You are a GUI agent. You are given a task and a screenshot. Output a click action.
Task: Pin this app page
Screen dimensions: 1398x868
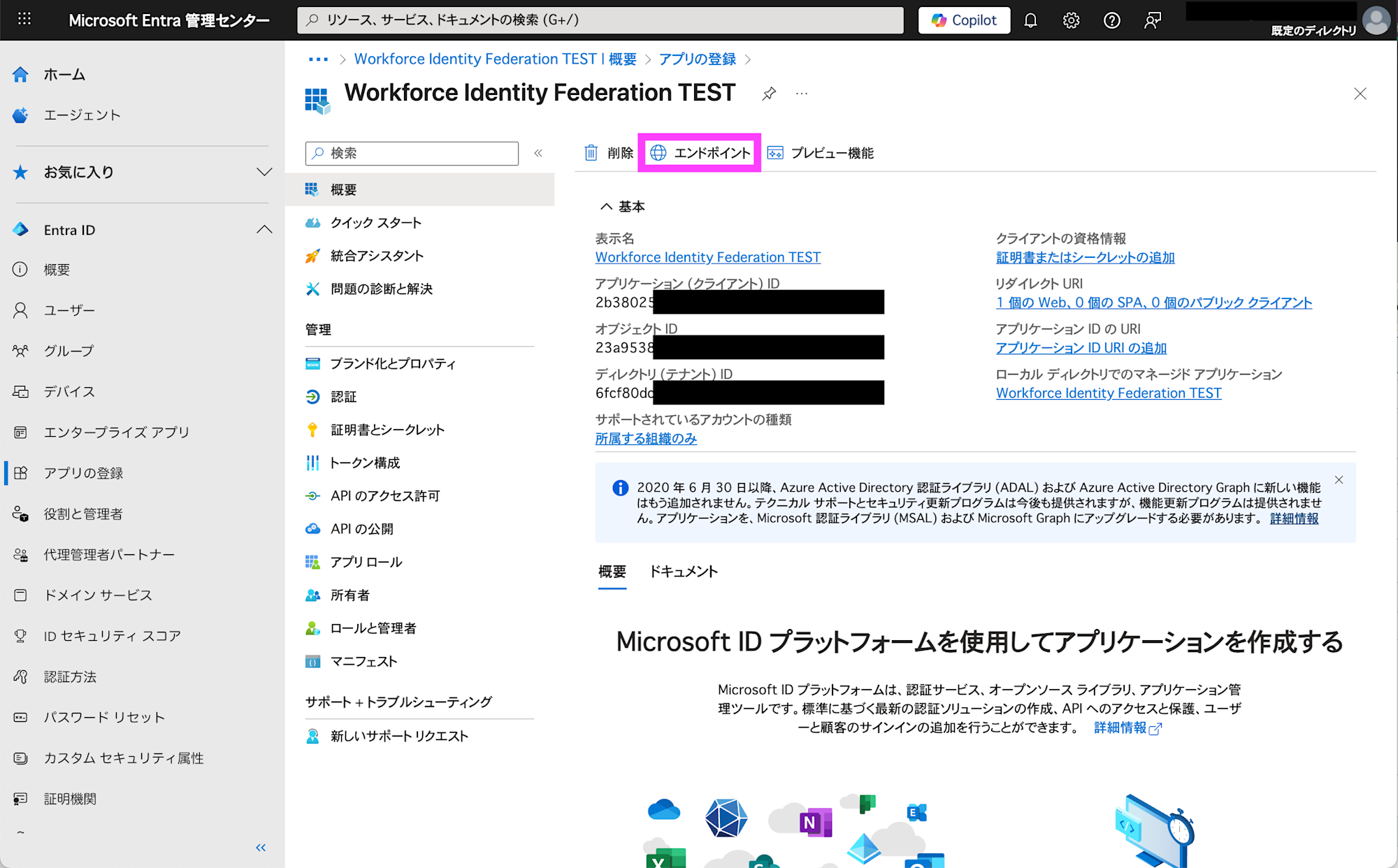[769, 94]
